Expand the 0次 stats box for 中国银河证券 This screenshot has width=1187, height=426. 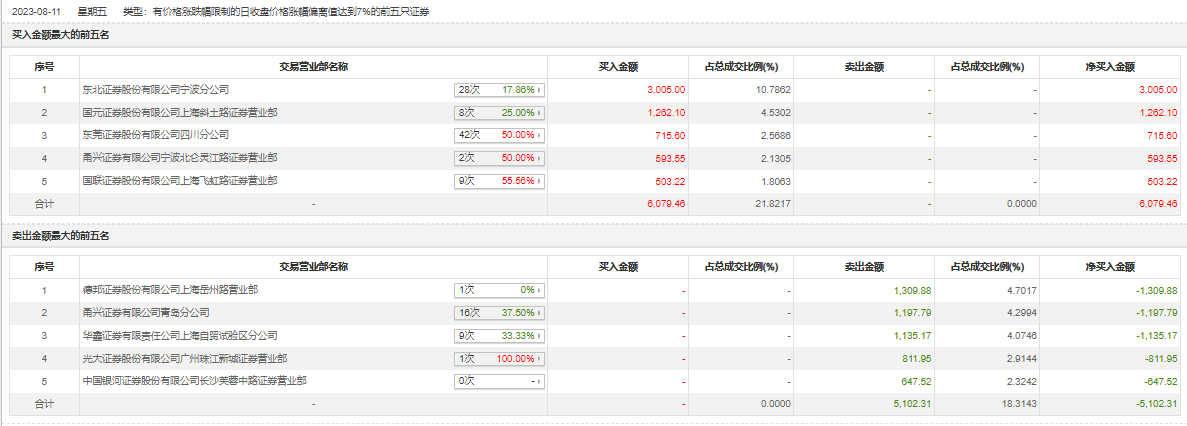point(500,381)
